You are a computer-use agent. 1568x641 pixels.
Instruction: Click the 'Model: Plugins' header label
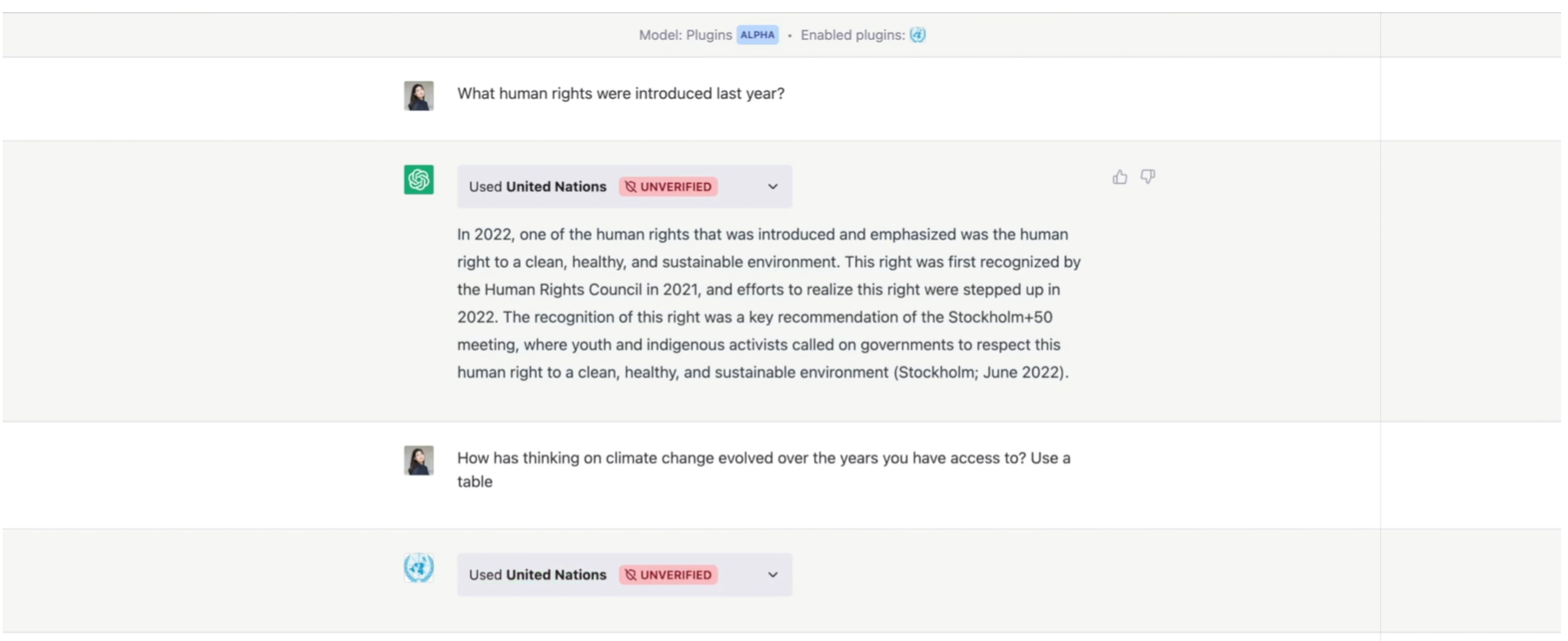(685, 35)
